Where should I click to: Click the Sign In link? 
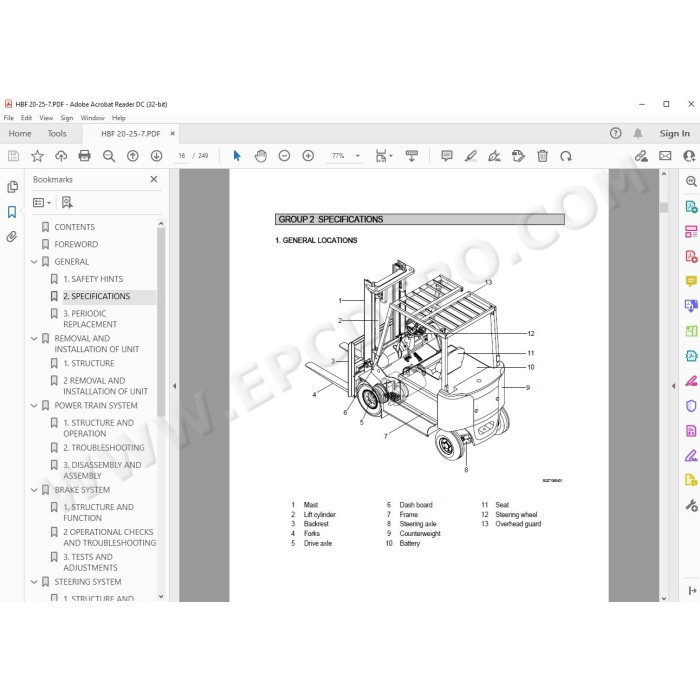pos(675,133)
